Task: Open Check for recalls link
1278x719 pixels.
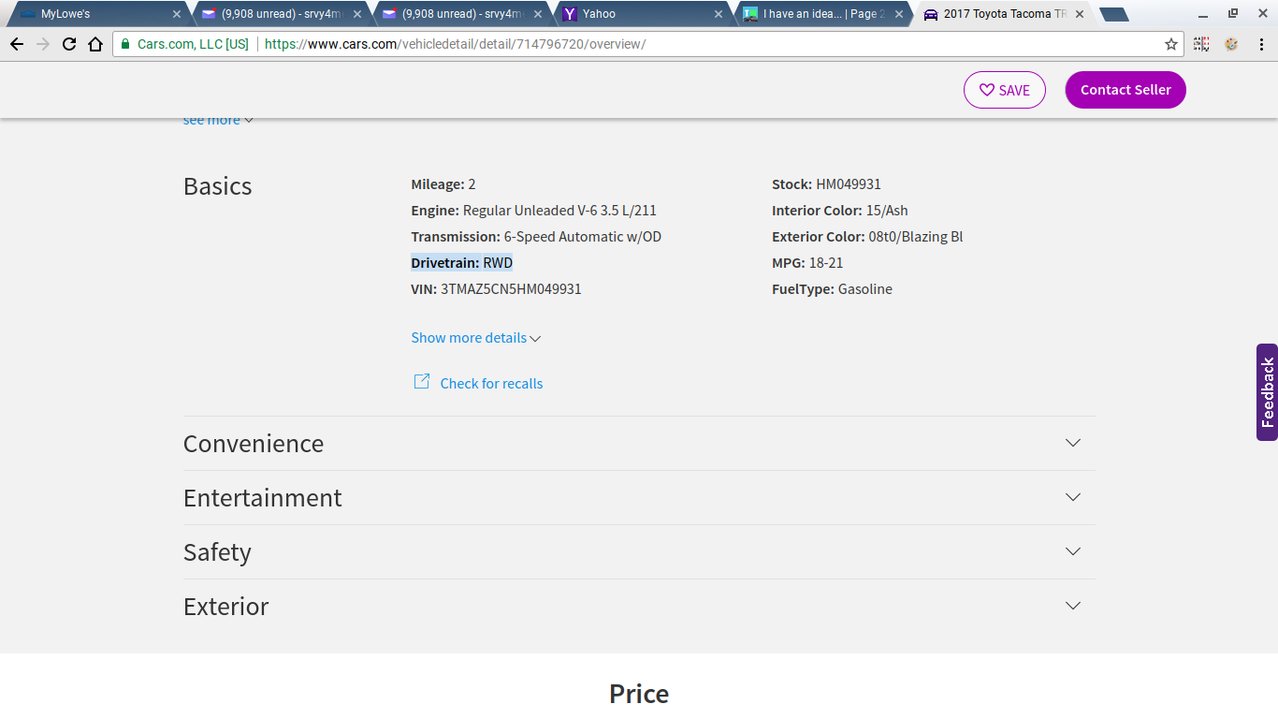Action: (x=491, y=383)
